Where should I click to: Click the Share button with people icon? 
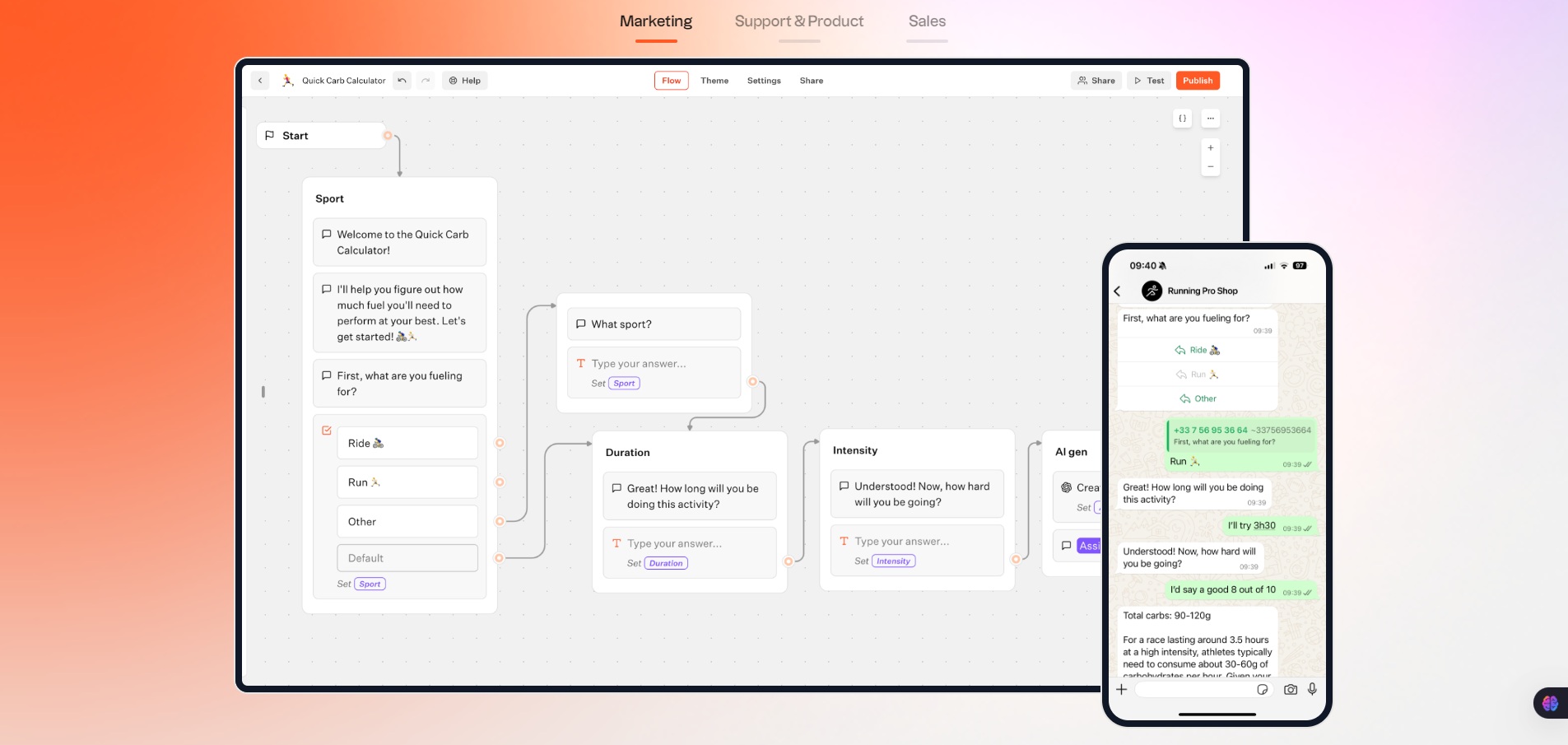tap(1096, 81)
